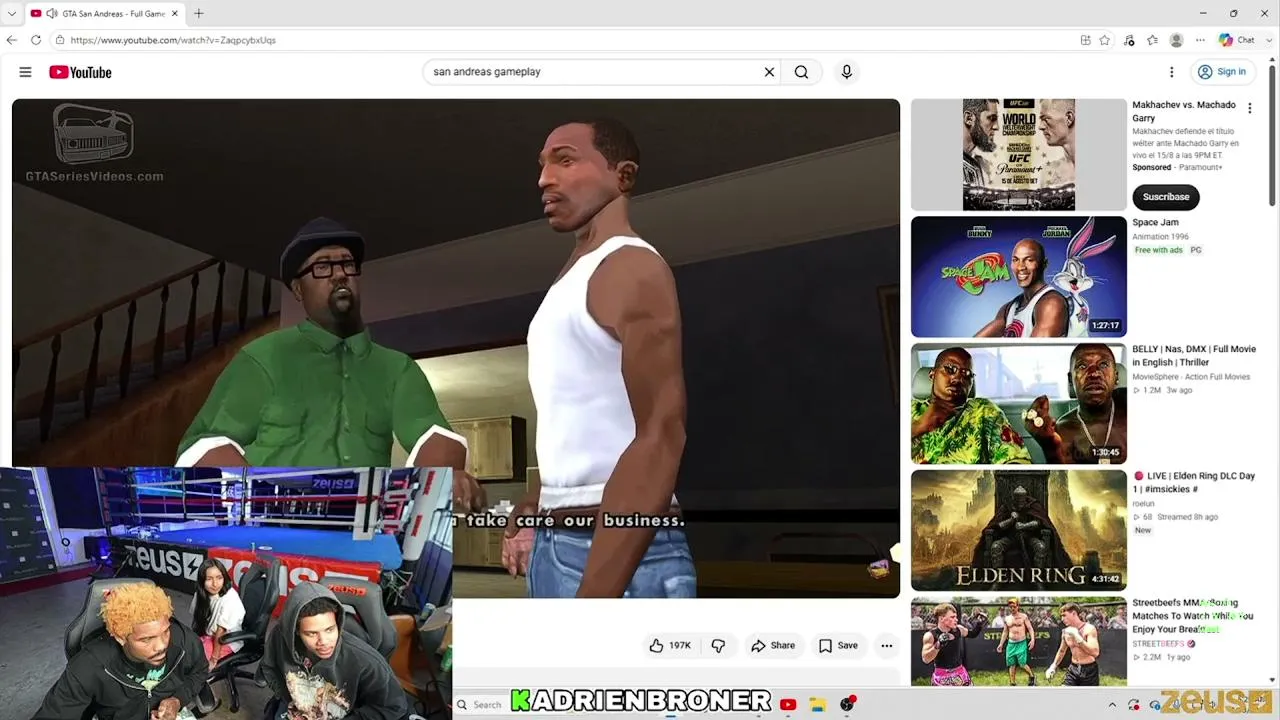This screenshot has height=720, width=1280.
Task: Open the red-badged app taskbar icon
Action: tap(848, 704)
